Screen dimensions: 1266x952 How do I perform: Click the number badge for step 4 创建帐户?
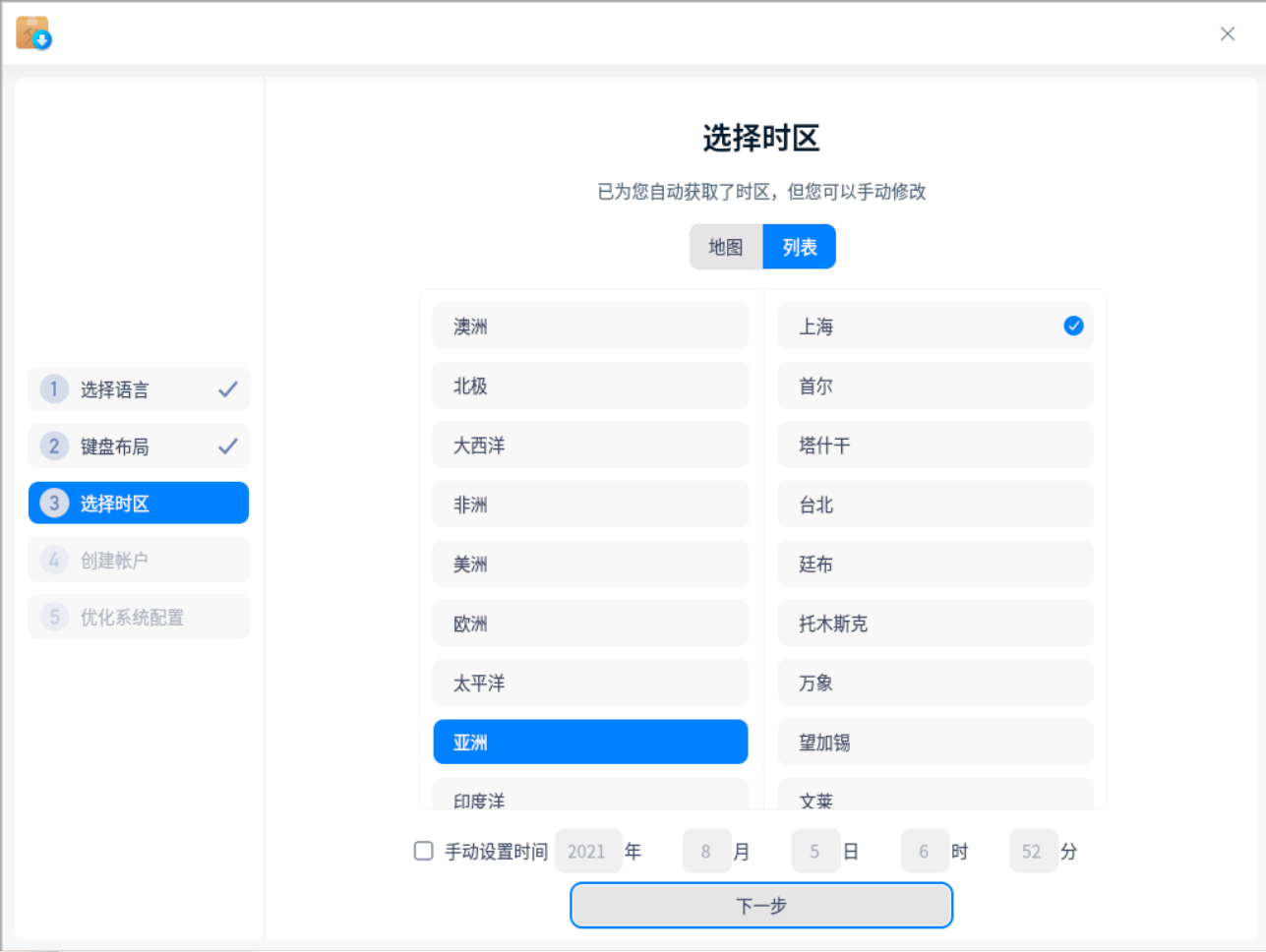(53, 560)
